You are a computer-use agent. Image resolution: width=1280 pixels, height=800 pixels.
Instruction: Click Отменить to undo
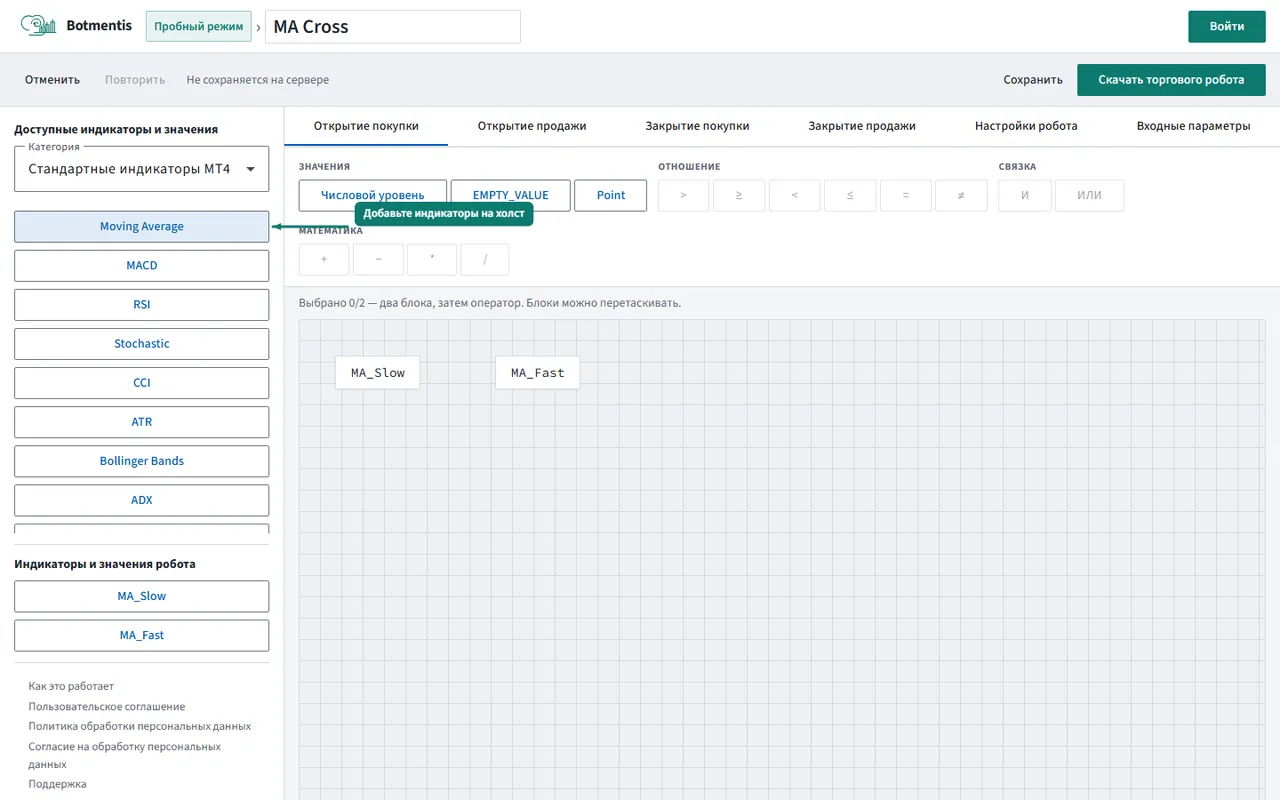click(x=52, y=80)
